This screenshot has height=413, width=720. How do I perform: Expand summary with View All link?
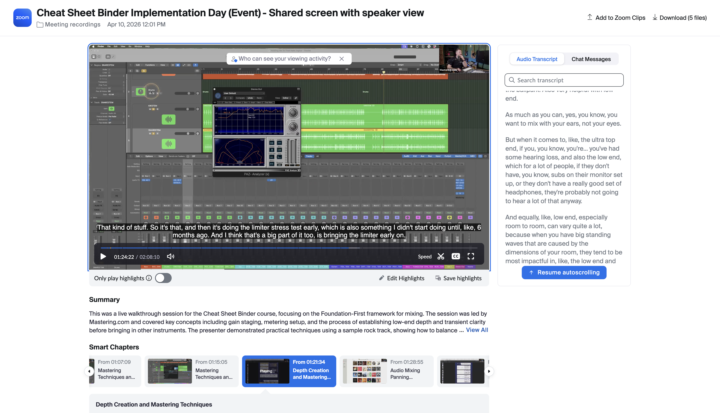[x=477, y=330]
